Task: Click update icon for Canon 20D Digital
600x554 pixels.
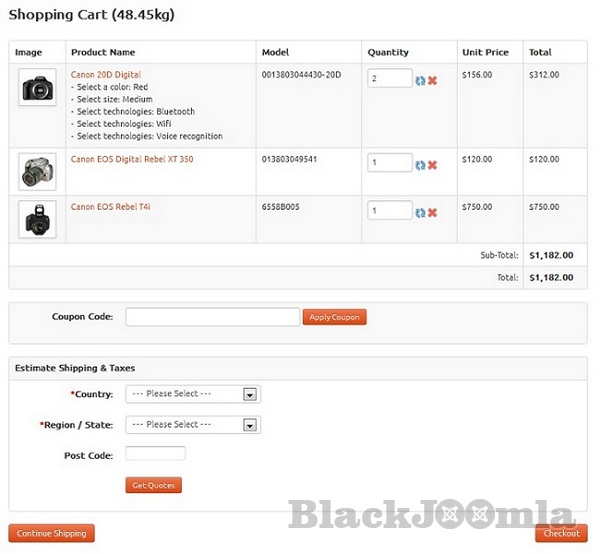Action: pos(420,80)
